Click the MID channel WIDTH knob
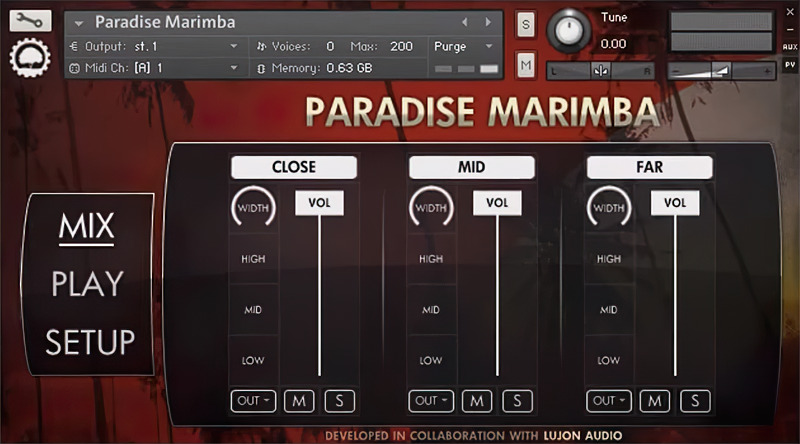The image size is (800, 444). click(431, 207)
